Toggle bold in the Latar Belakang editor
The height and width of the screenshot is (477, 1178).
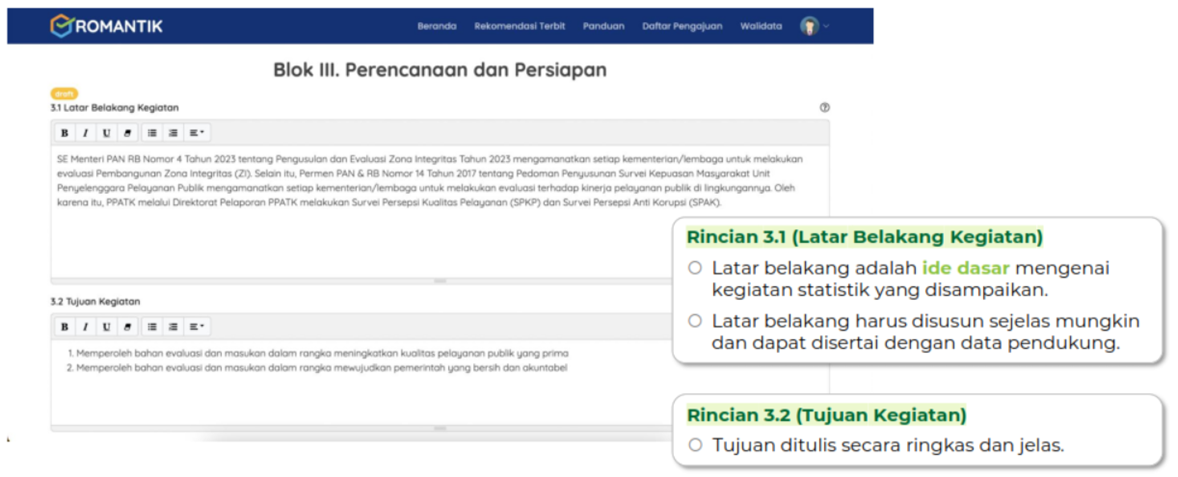(x=64, y=133)
